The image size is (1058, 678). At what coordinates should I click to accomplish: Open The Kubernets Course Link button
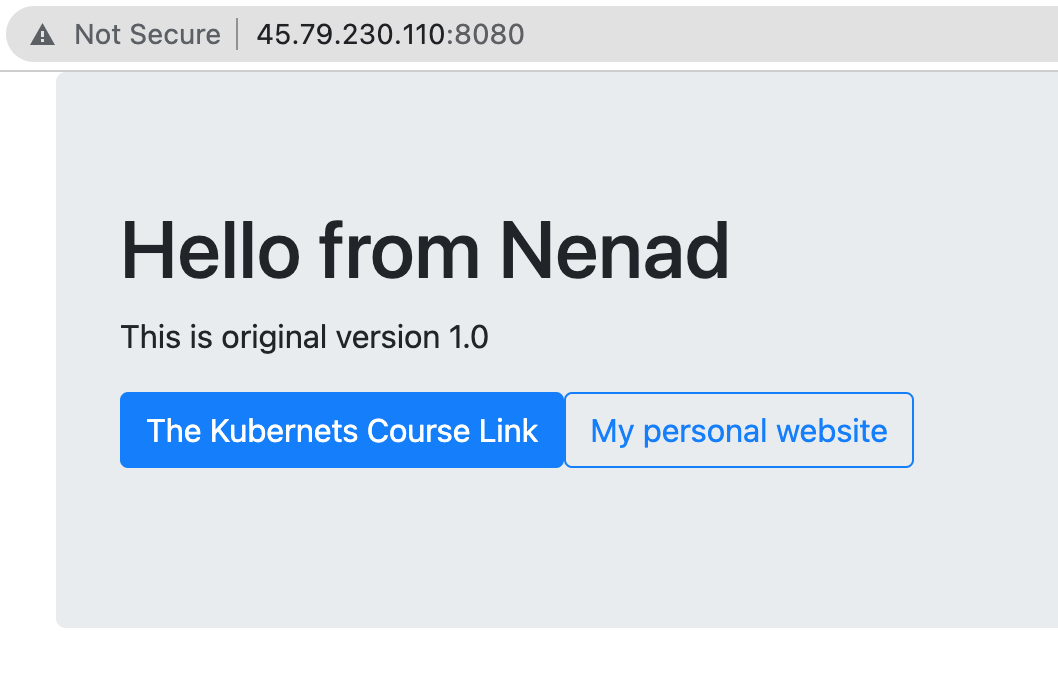click(342, 430)
